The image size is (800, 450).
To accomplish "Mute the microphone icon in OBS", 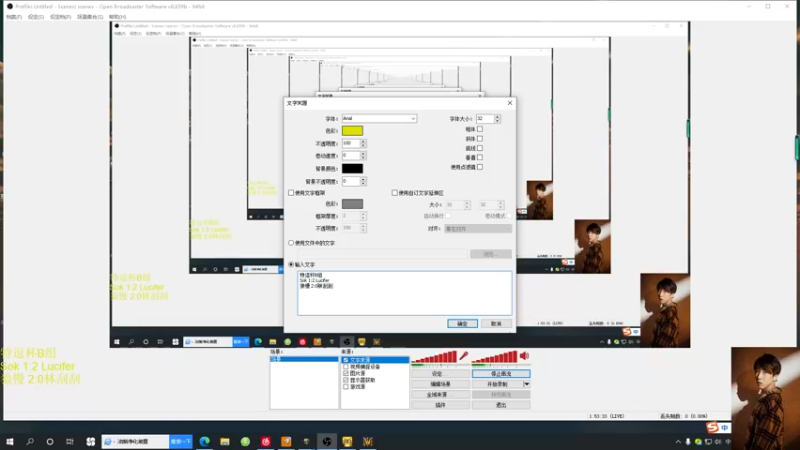I will 463,356.
